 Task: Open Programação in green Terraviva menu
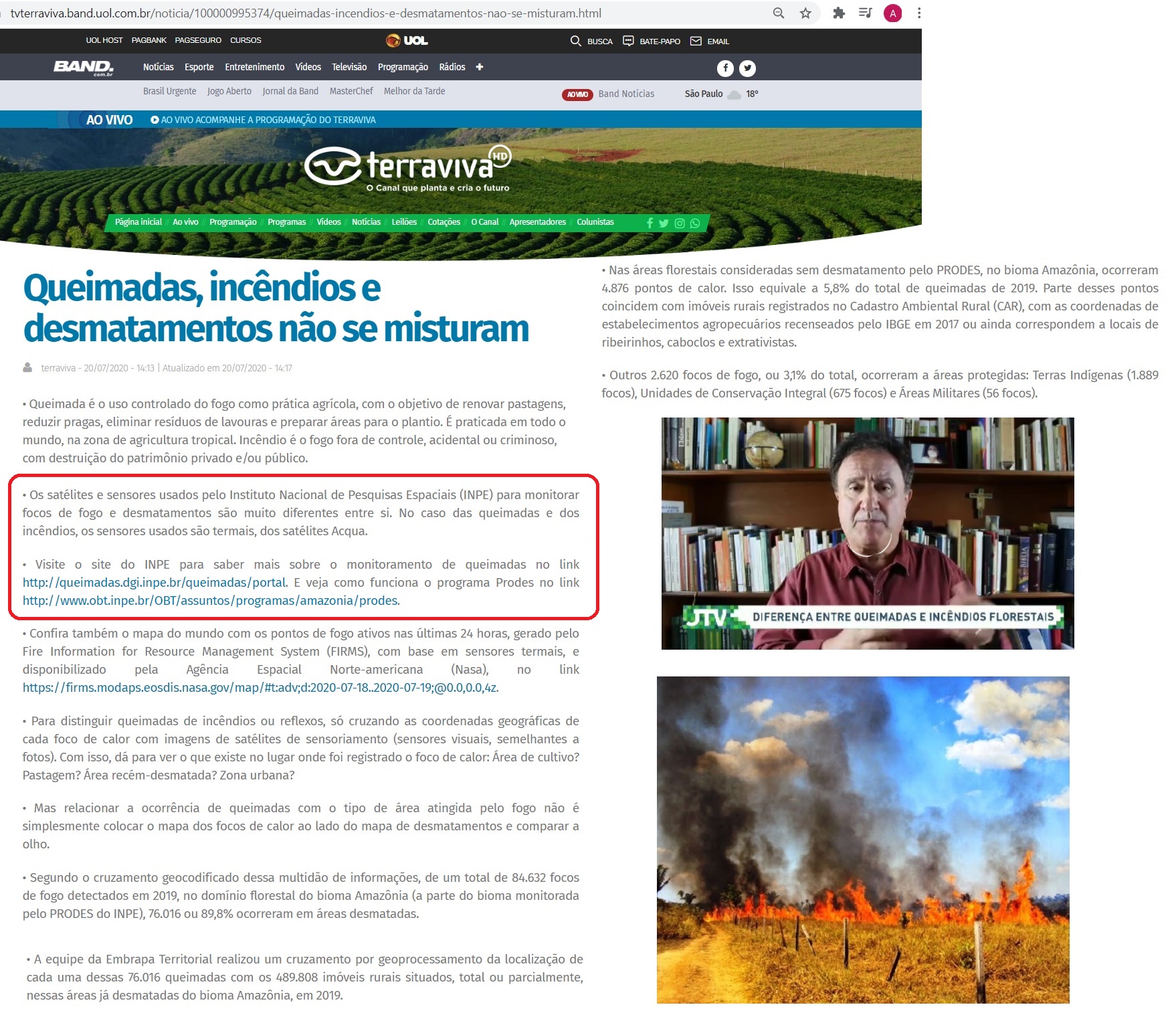click(x=233, y=222)
